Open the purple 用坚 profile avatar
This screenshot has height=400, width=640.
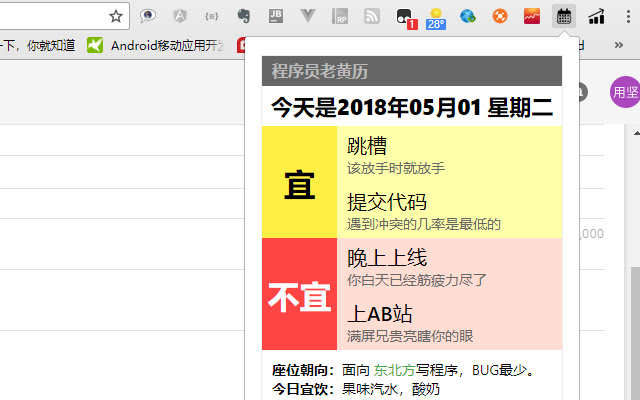(x=625, y=92)
